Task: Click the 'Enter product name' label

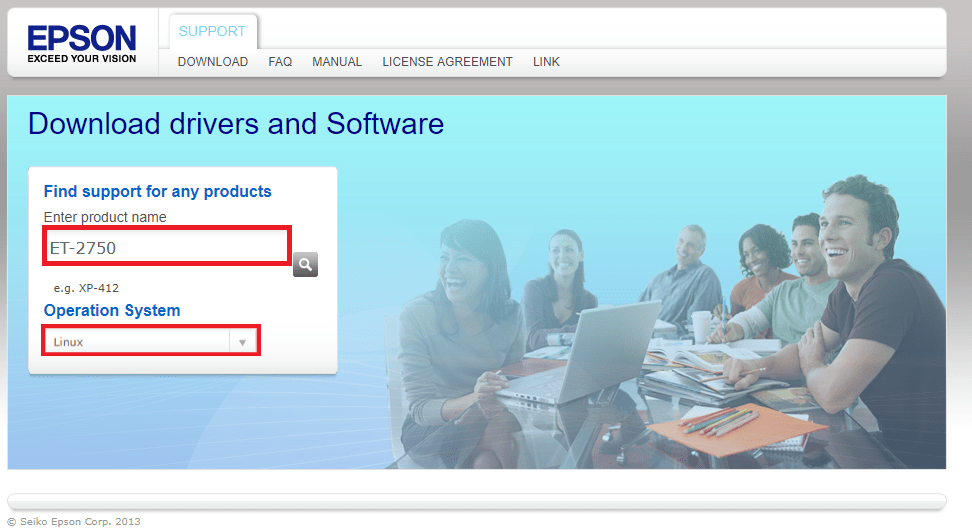Action: point(105,217)
